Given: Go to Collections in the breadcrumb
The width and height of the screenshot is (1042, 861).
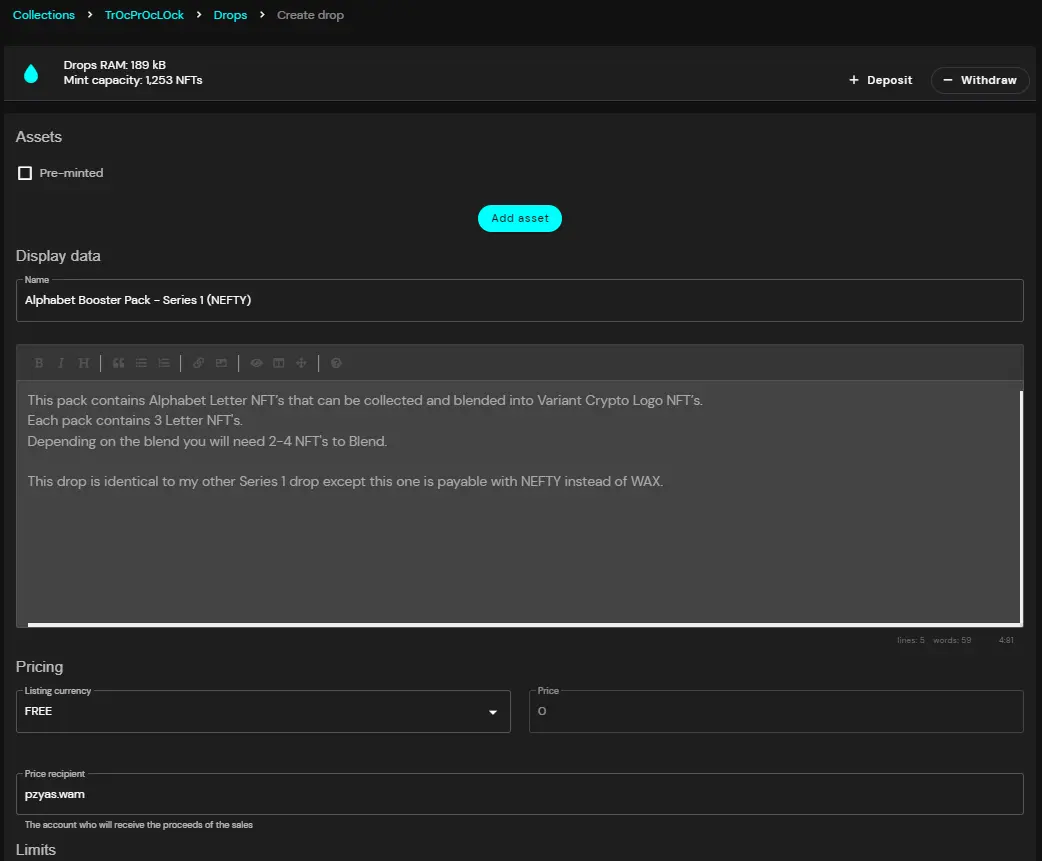Looking at the screenshot, I should (44, 15).
